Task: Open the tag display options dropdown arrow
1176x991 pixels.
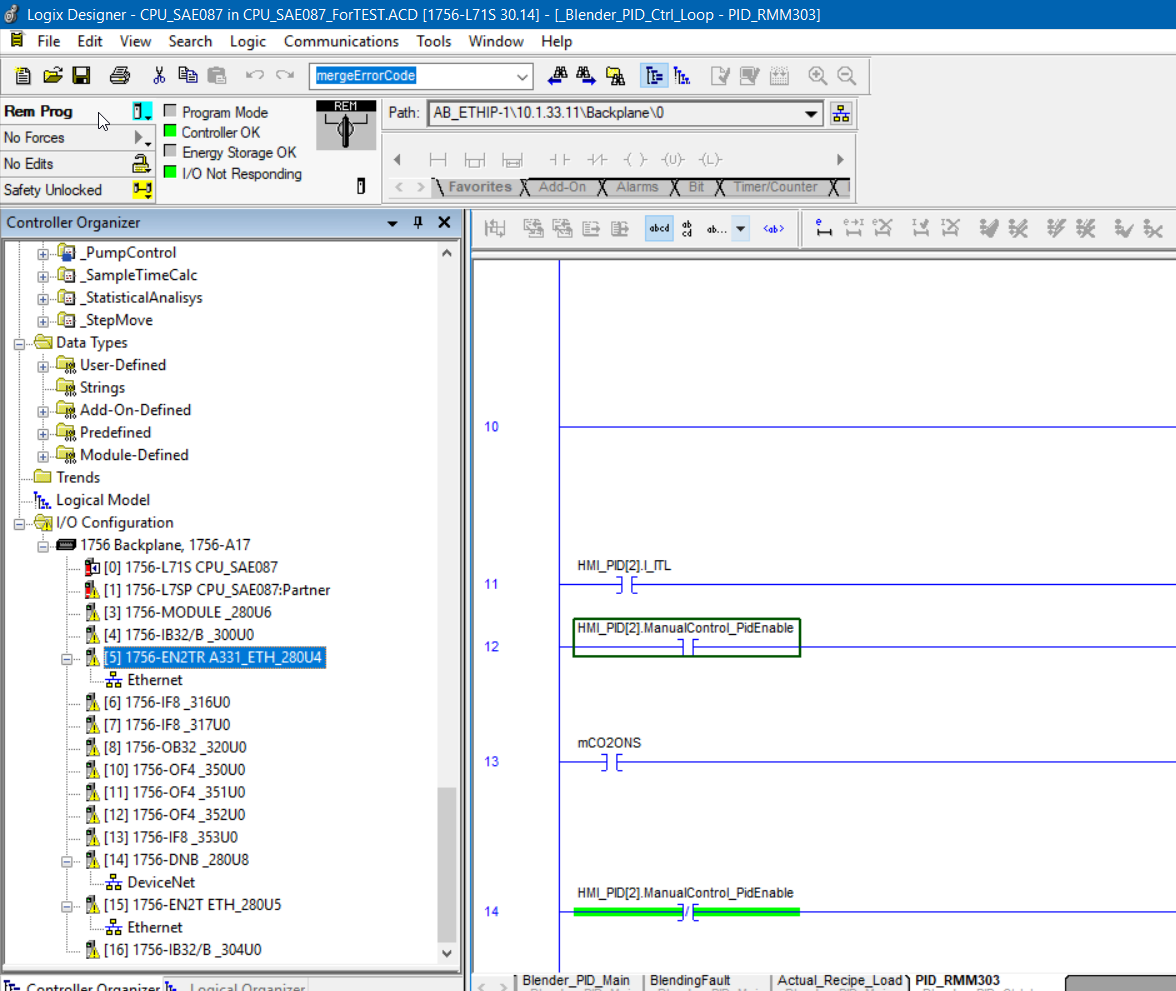Action: 741,229
